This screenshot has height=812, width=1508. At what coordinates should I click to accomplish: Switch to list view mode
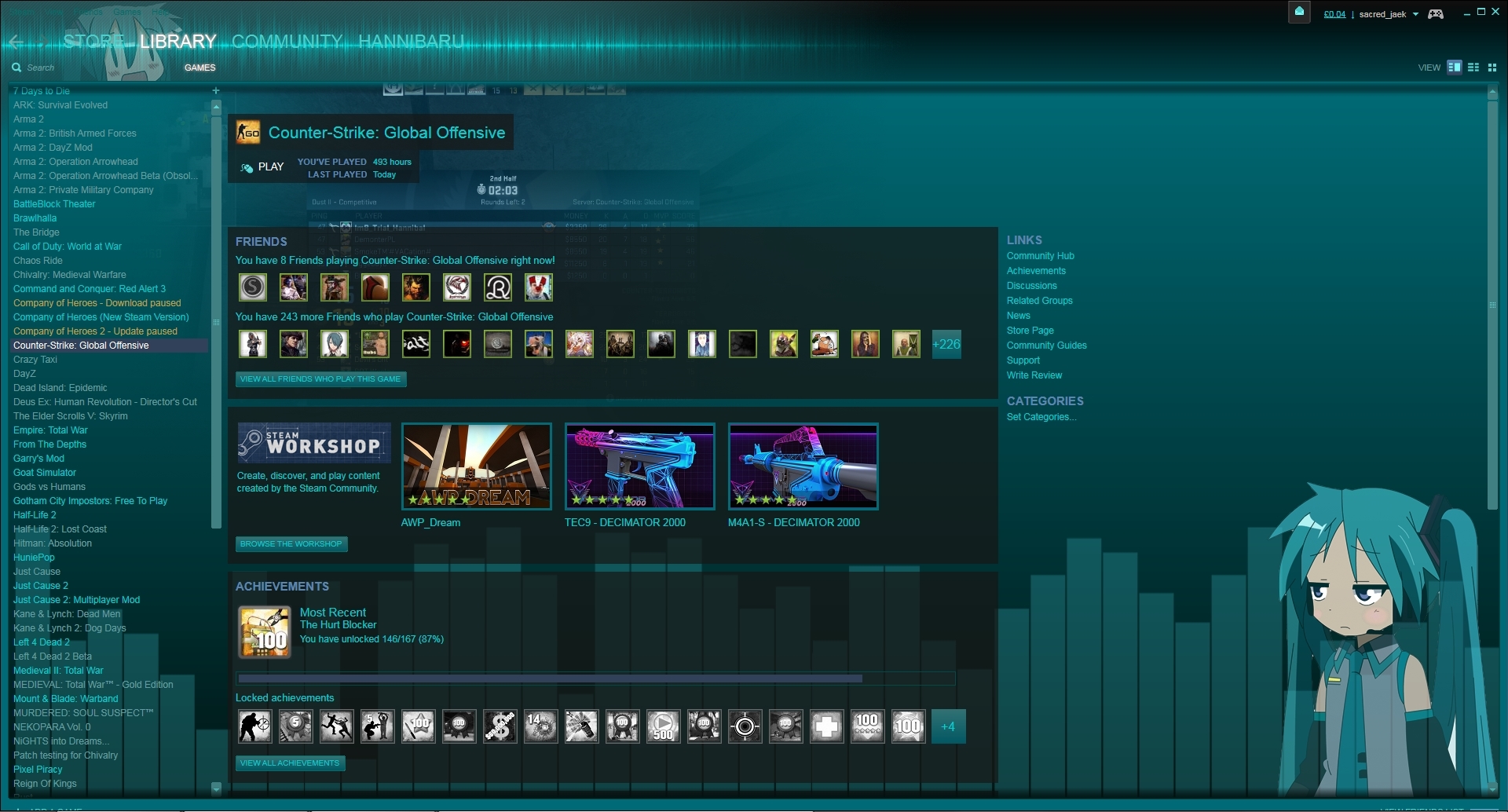click(x=1473, y=67)
